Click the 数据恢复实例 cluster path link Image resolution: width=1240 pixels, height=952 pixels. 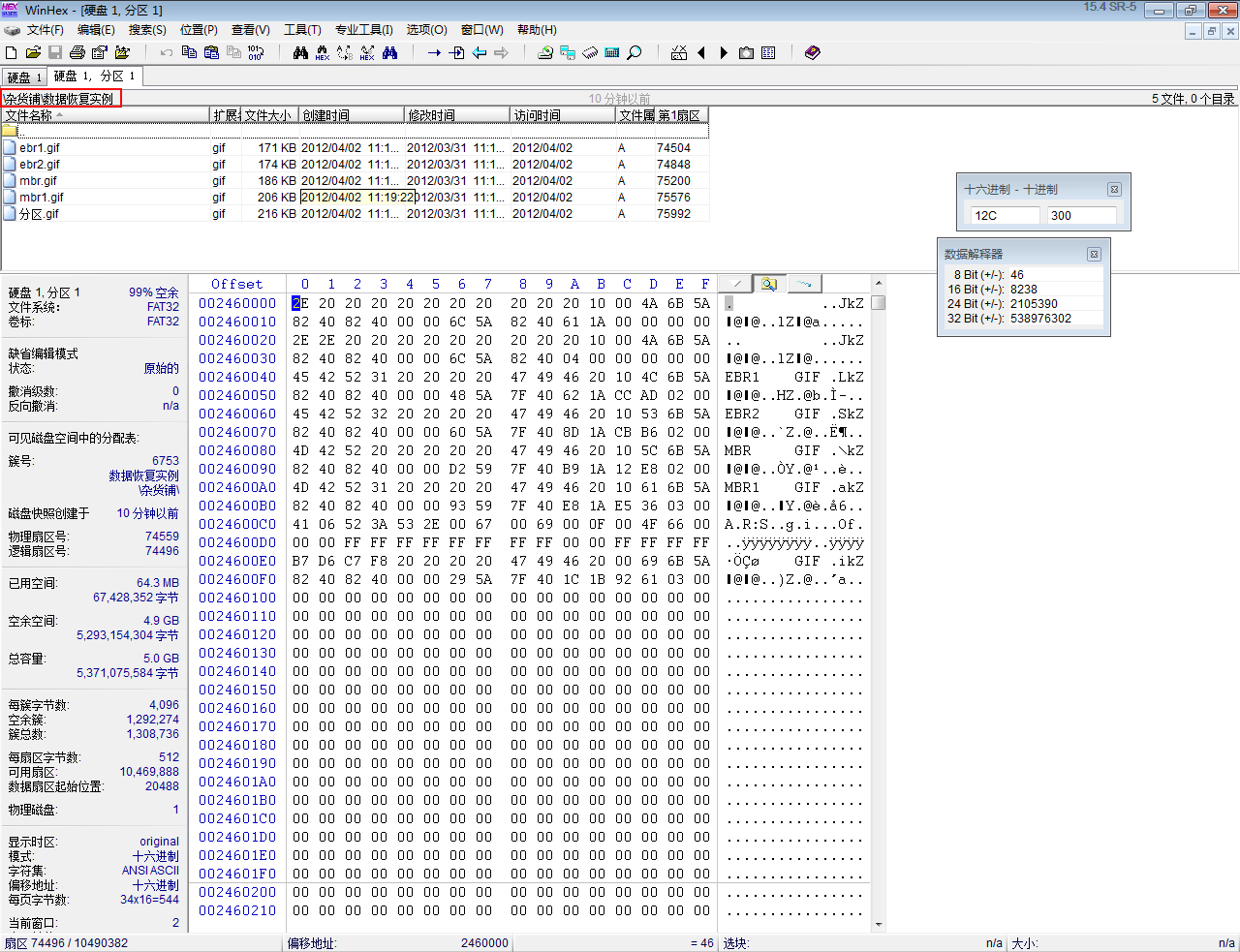[143, 476]
